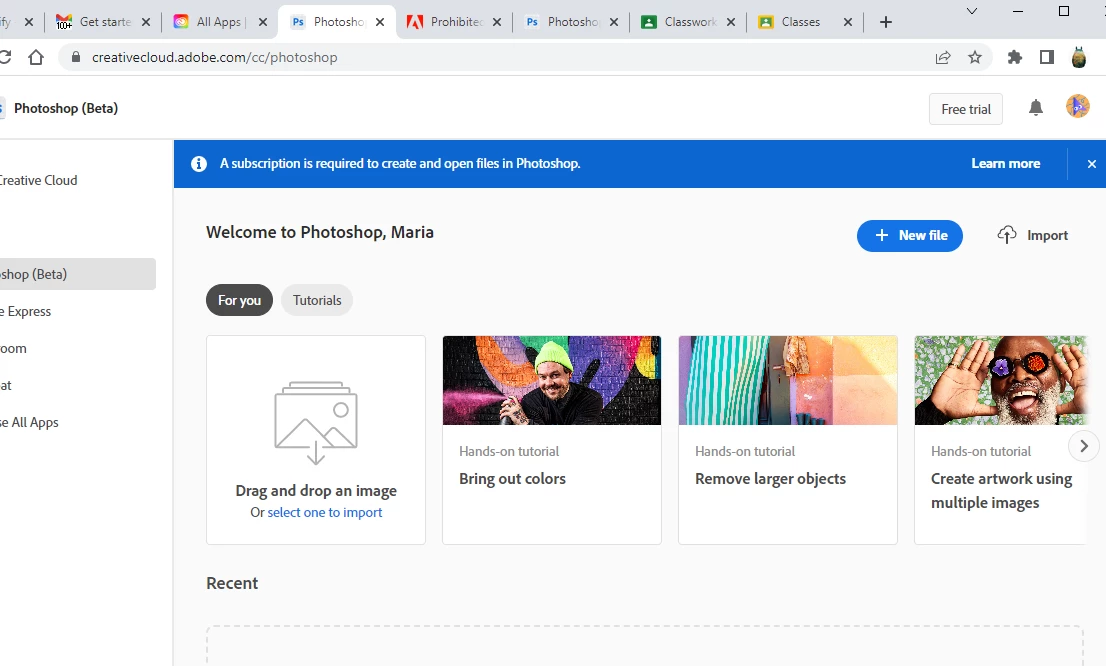Click the Recent section heading
Image resolution: width=1106 pixels, height=666 pixels.
pos(232,583)
